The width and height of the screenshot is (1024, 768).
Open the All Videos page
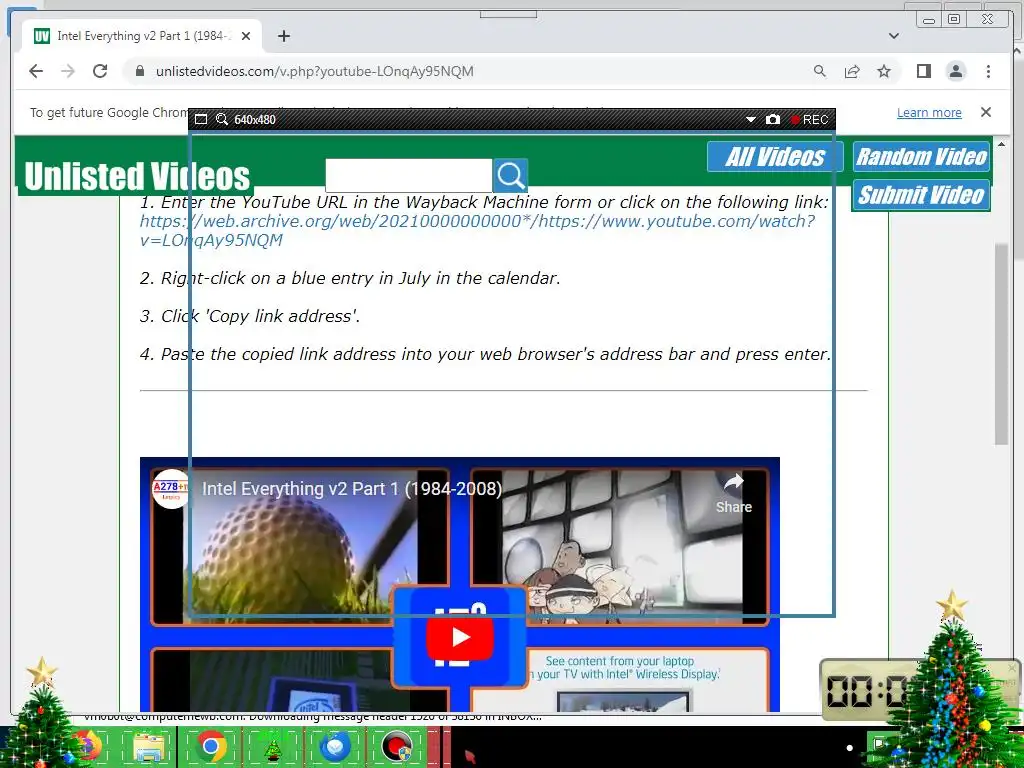pos(775,157)
